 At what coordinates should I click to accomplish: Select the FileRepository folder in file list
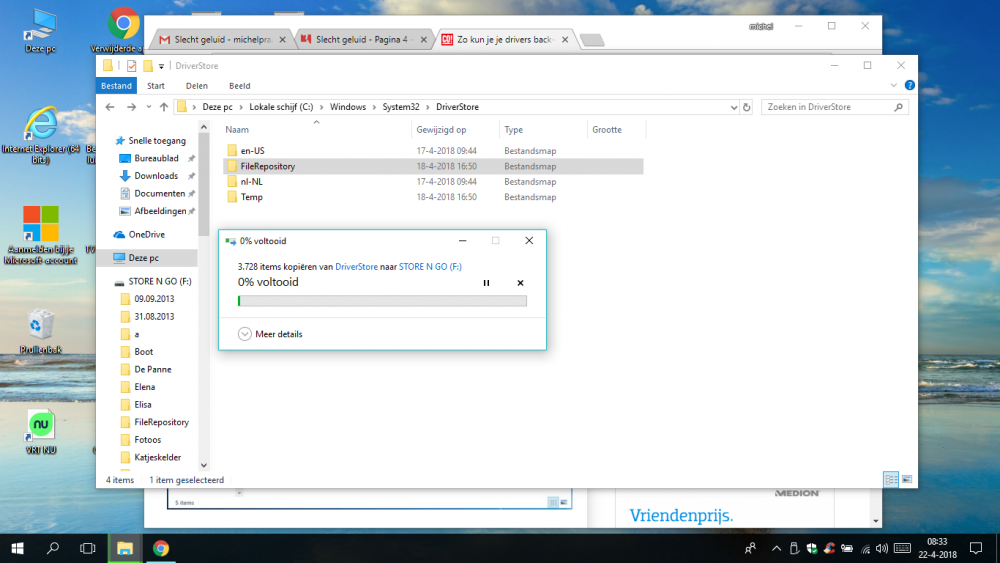[267, 166]
